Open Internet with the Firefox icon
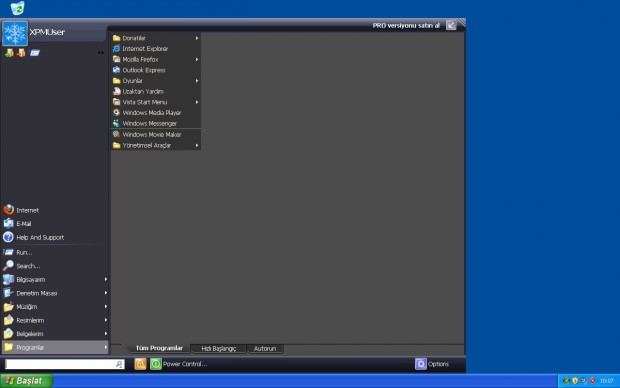 55,210
